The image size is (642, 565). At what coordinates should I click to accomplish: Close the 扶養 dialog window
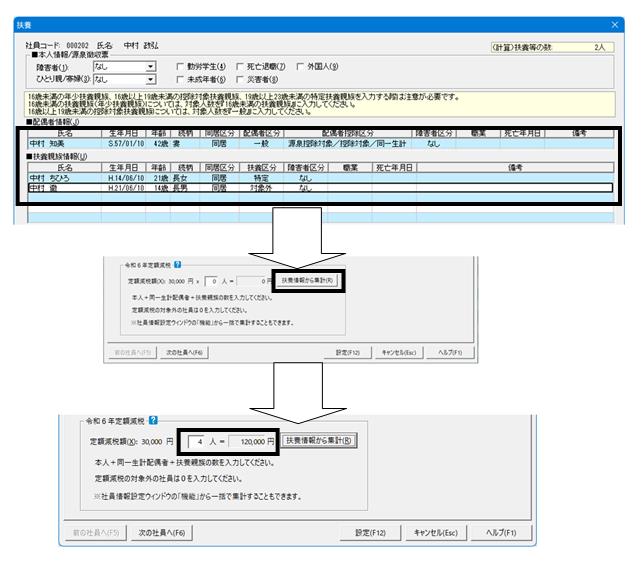(x=615, y=25)
